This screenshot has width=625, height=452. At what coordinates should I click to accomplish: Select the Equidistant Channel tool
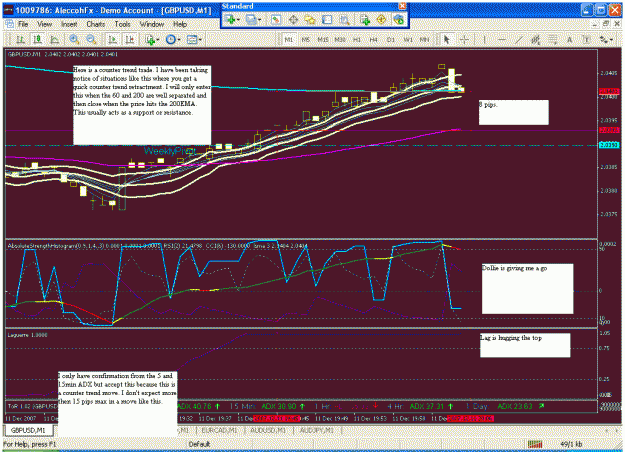[x=536, y=39]
